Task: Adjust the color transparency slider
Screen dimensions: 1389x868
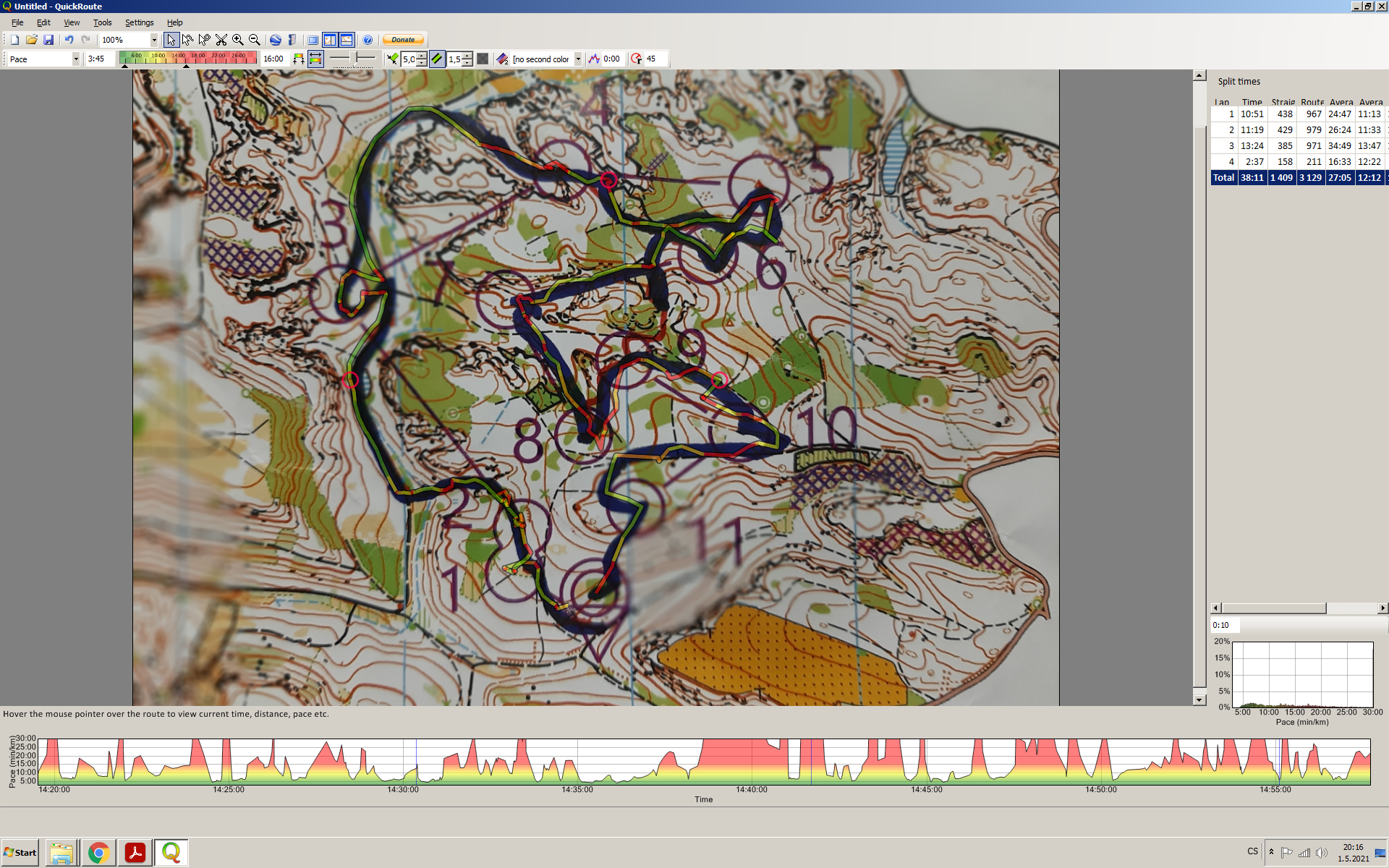Action: pyautogui.click(x=352, y=59)
